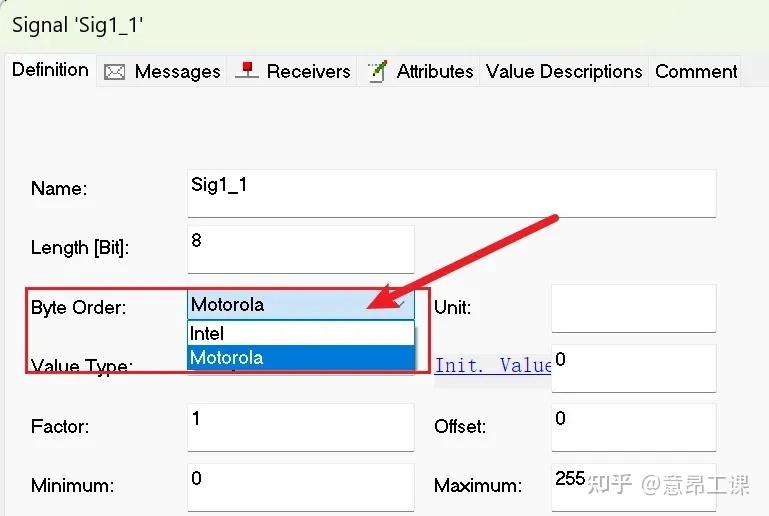Click the pencil icon on the Attributes tab
The height and width of the screenshot is (516, 769).
tap(377, 71)
